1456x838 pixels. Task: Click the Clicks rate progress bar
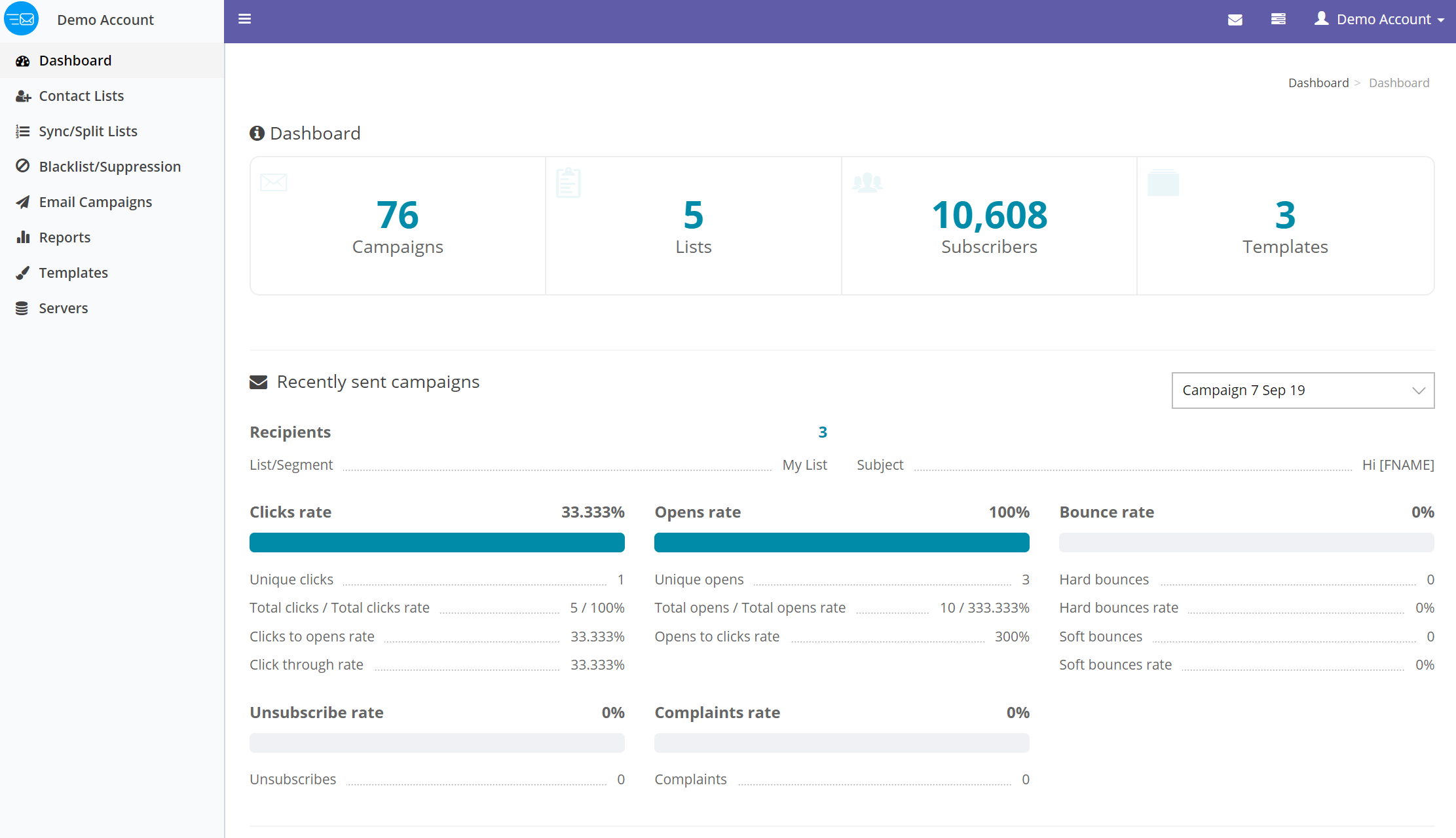437,543
